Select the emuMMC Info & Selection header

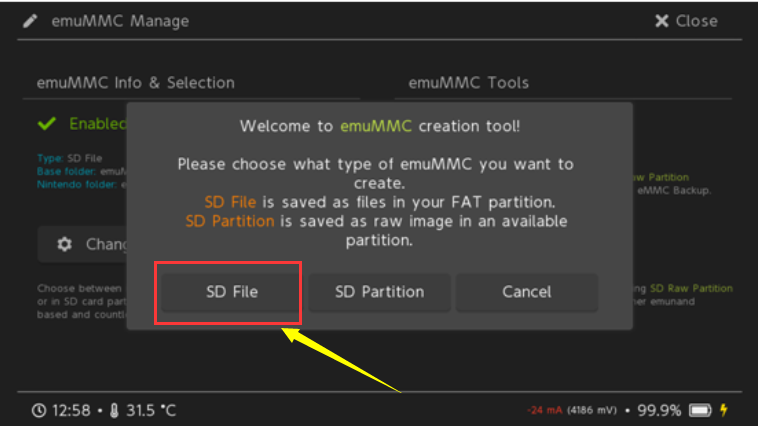135,83
